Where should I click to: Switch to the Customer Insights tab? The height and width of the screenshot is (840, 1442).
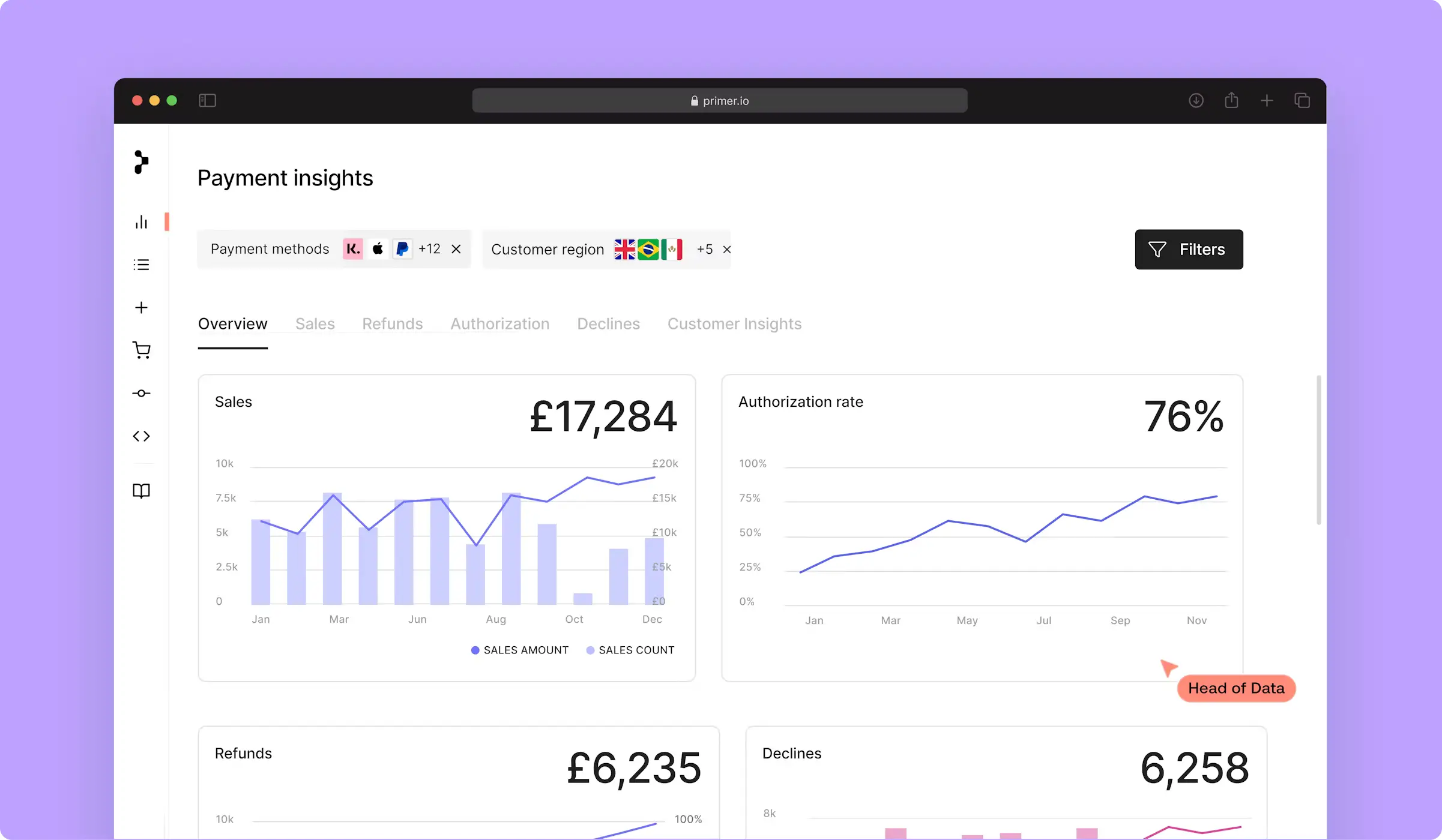(734, 324)
